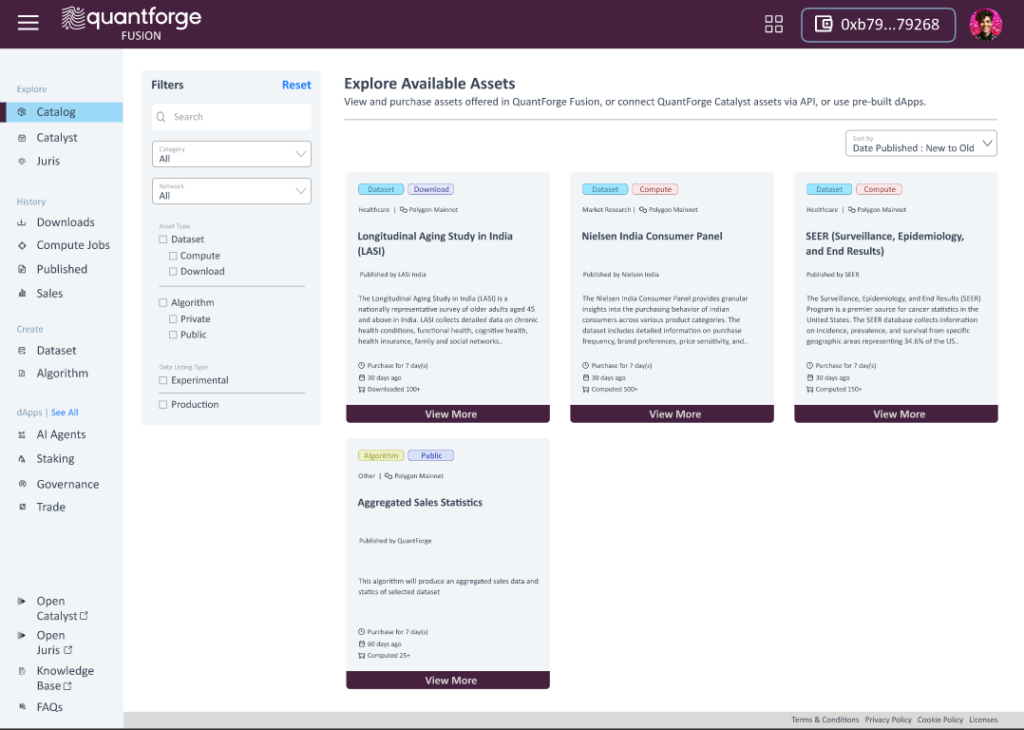Screen dimensions: 1024x730
Task: Open Compute Jobs in History section
Action: [x=73, y=245]
